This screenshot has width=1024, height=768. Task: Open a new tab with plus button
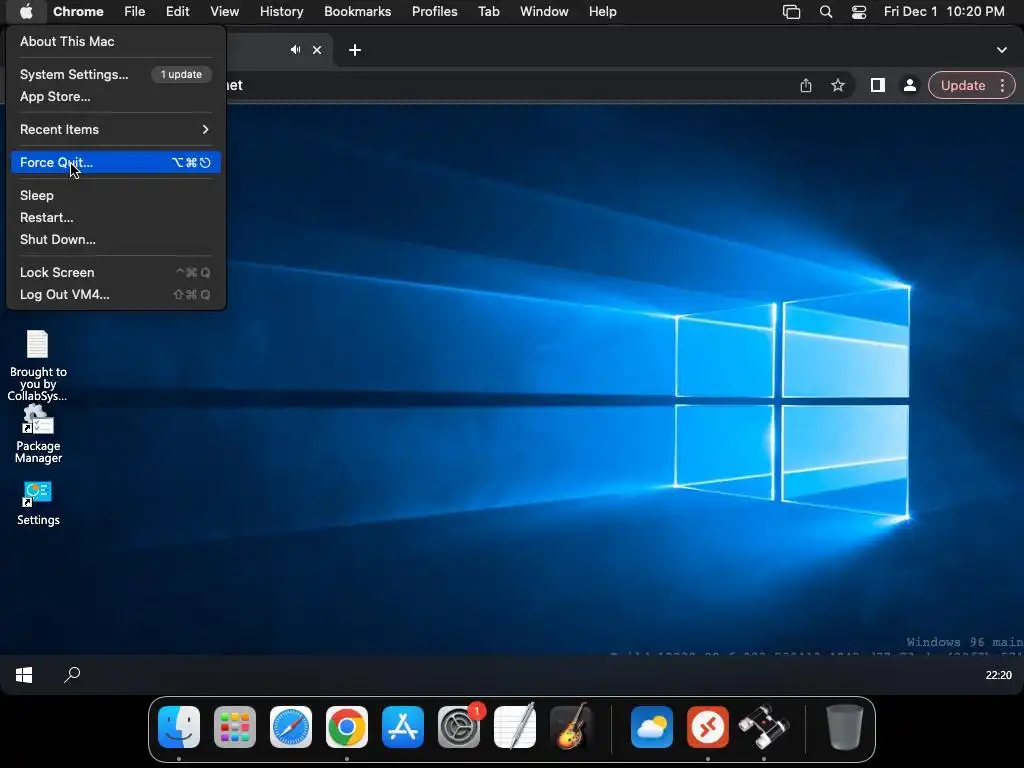pos(355,50)
